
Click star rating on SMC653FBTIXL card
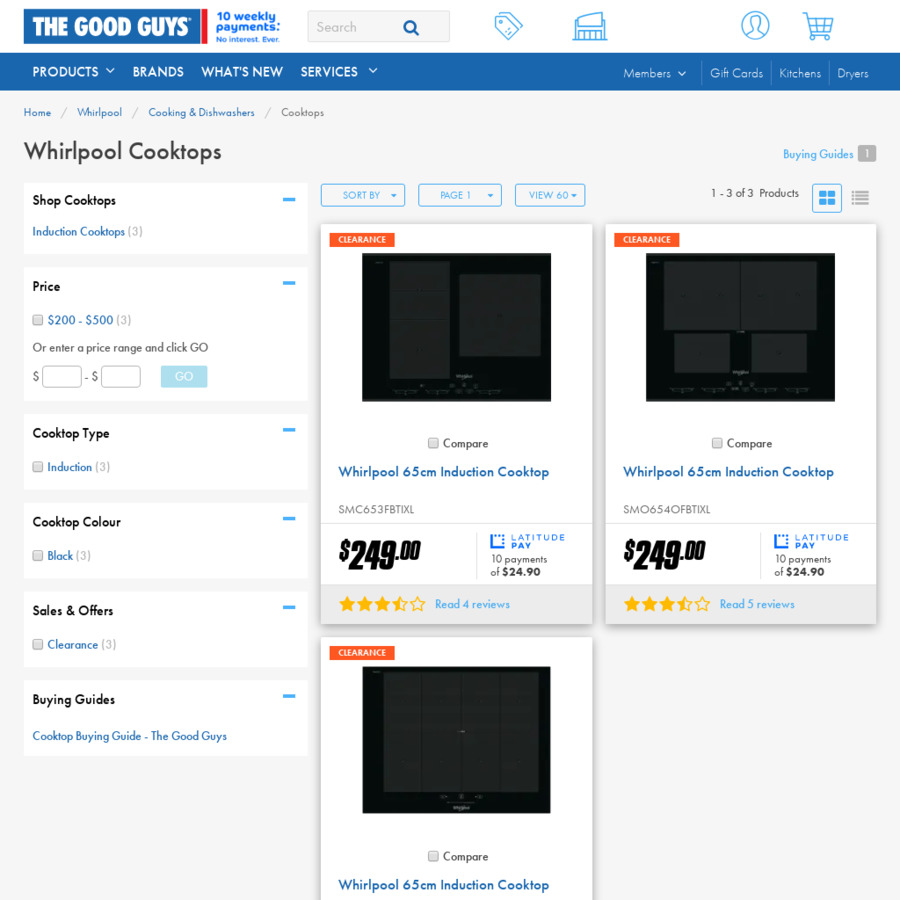coord(382,604)
